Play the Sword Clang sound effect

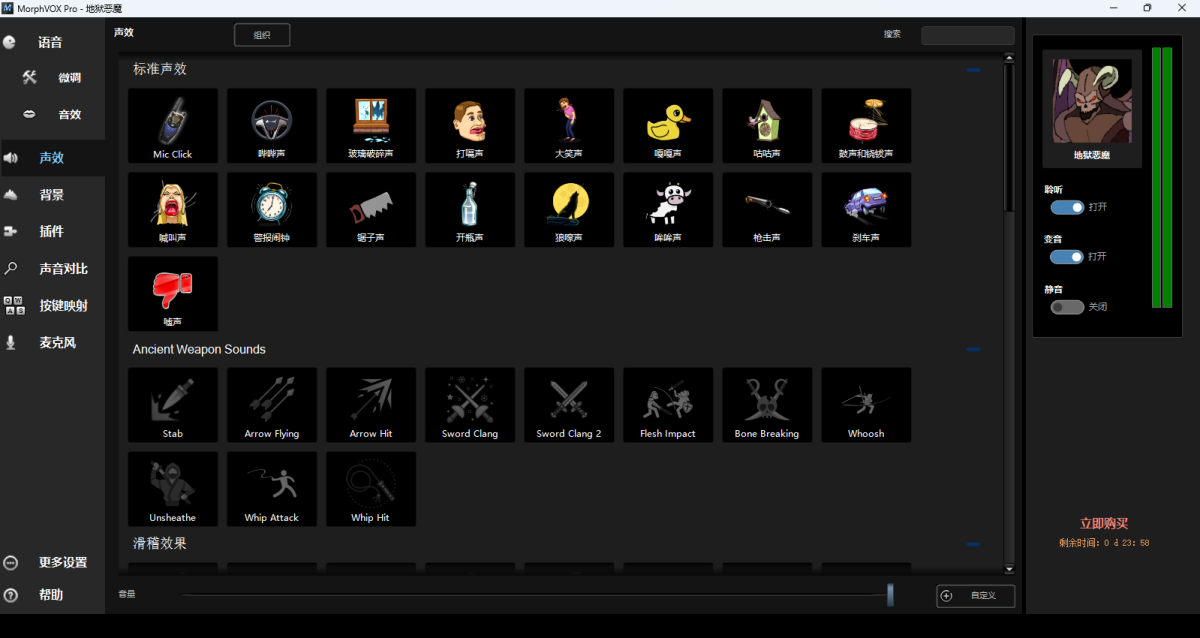(470, 404)
